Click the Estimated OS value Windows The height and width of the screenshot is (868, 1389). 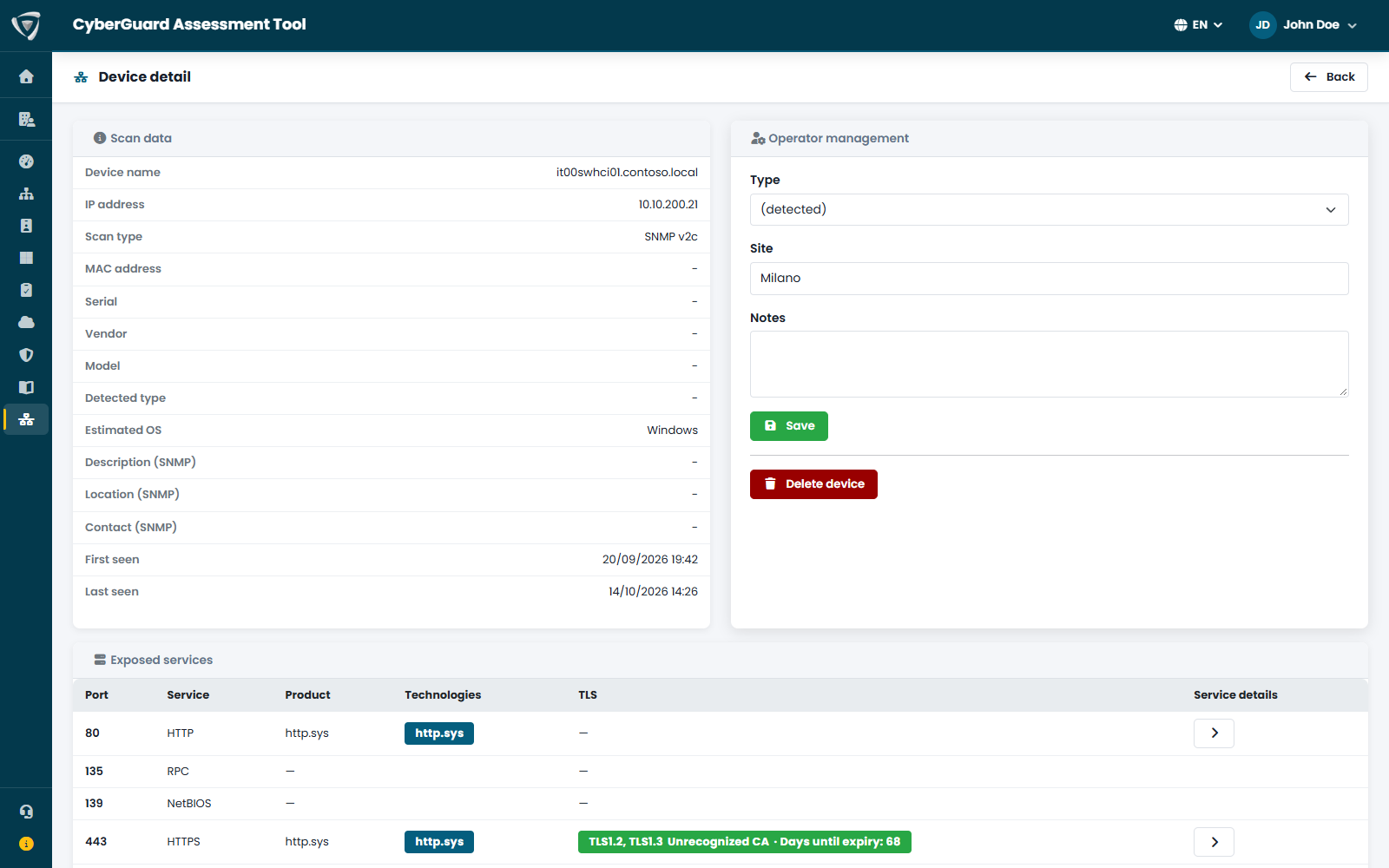(672, 431)
